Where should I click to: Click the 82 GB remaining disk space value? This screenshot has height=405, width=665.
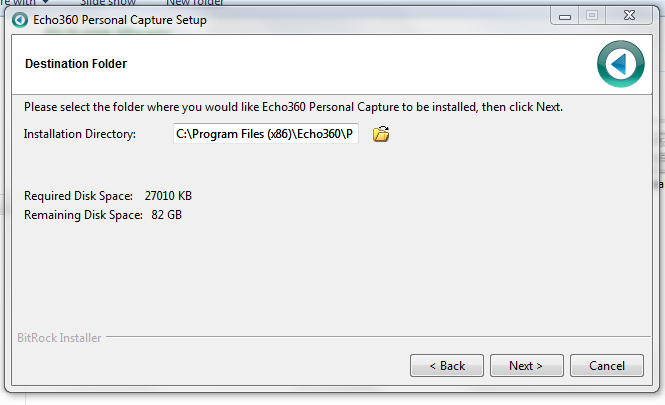point(166,215)
